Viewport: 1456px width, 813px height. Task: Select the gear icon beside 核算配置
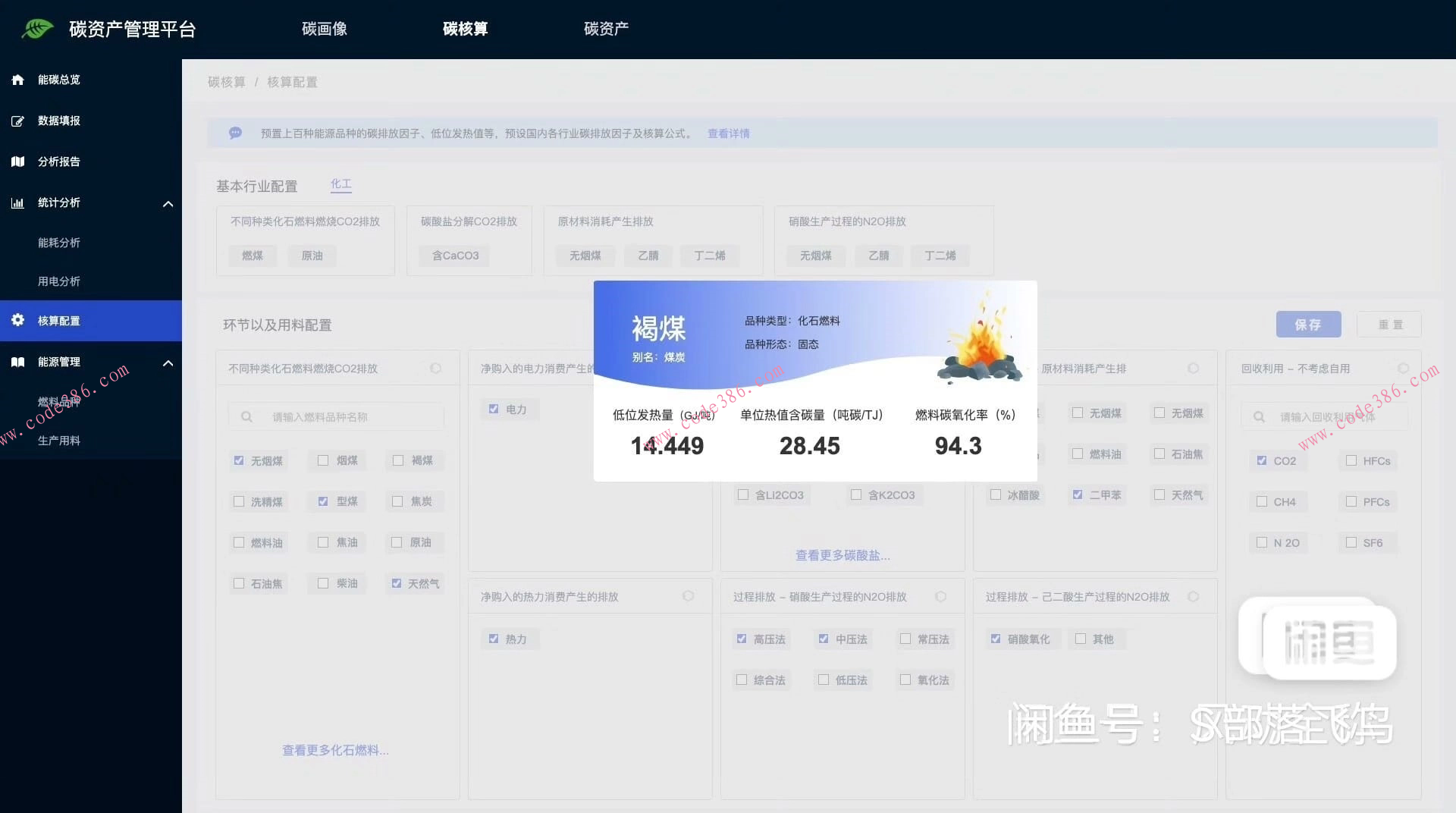[x=17, y=320]
